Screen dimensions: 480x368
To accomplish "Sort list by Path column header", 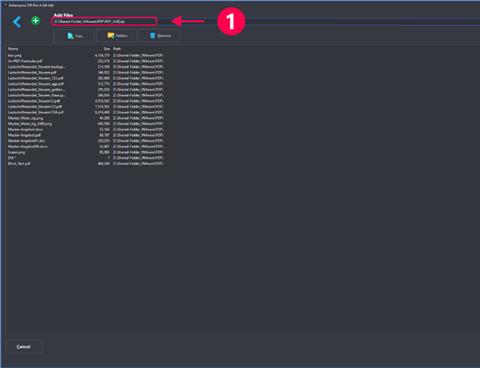I will click(x=117, y=49).
